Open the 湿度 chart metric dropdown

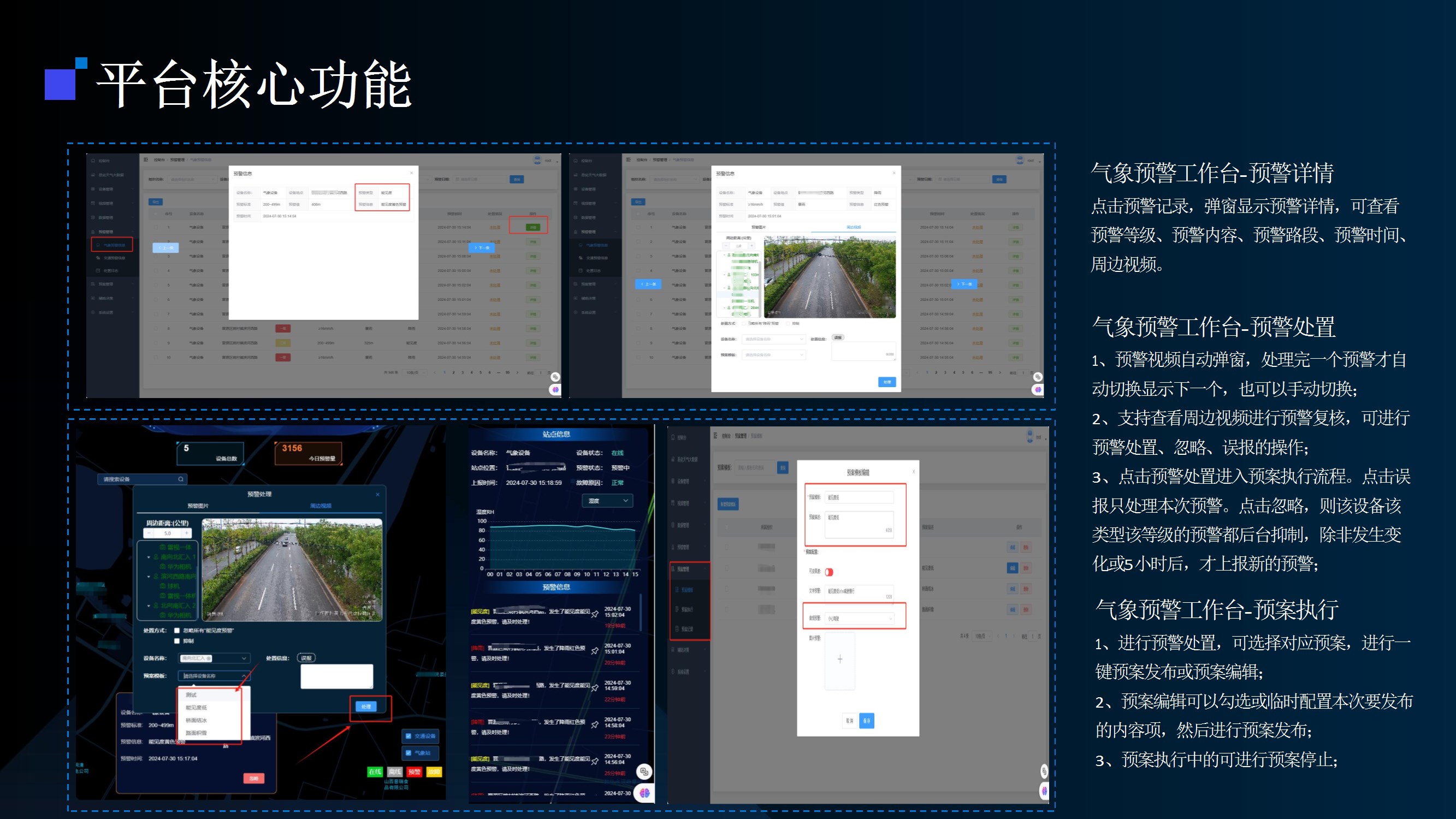coord(608,501)
